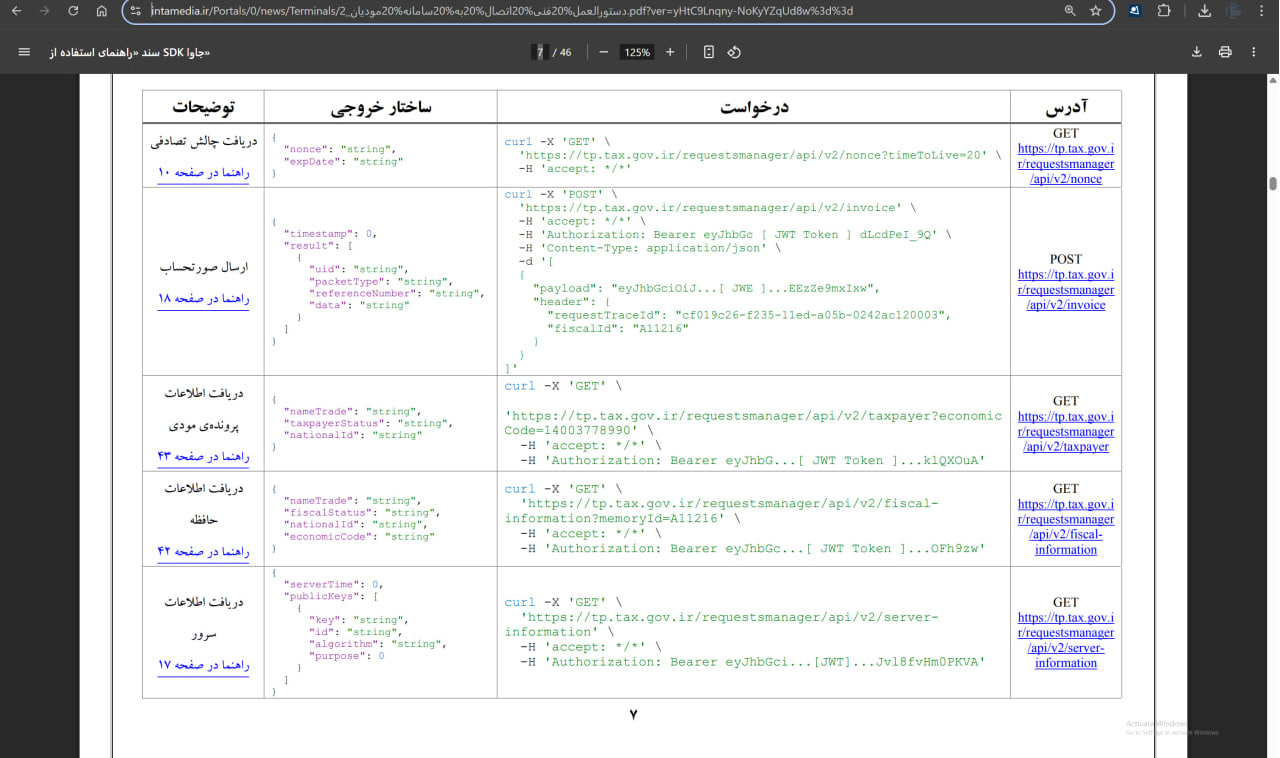The width and height of the screenshot is (1280, 758).
Task: Open the api/v2/invoice URL link
Action: [x=1066, y=290]
